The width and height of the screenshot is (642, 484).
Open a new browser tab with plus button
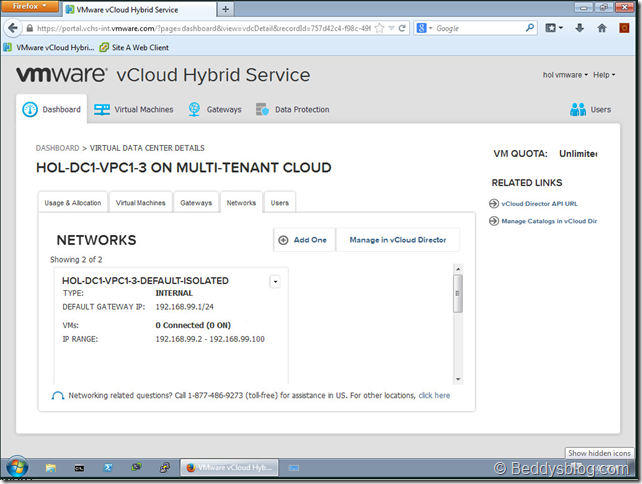click(x=226, y=9)
